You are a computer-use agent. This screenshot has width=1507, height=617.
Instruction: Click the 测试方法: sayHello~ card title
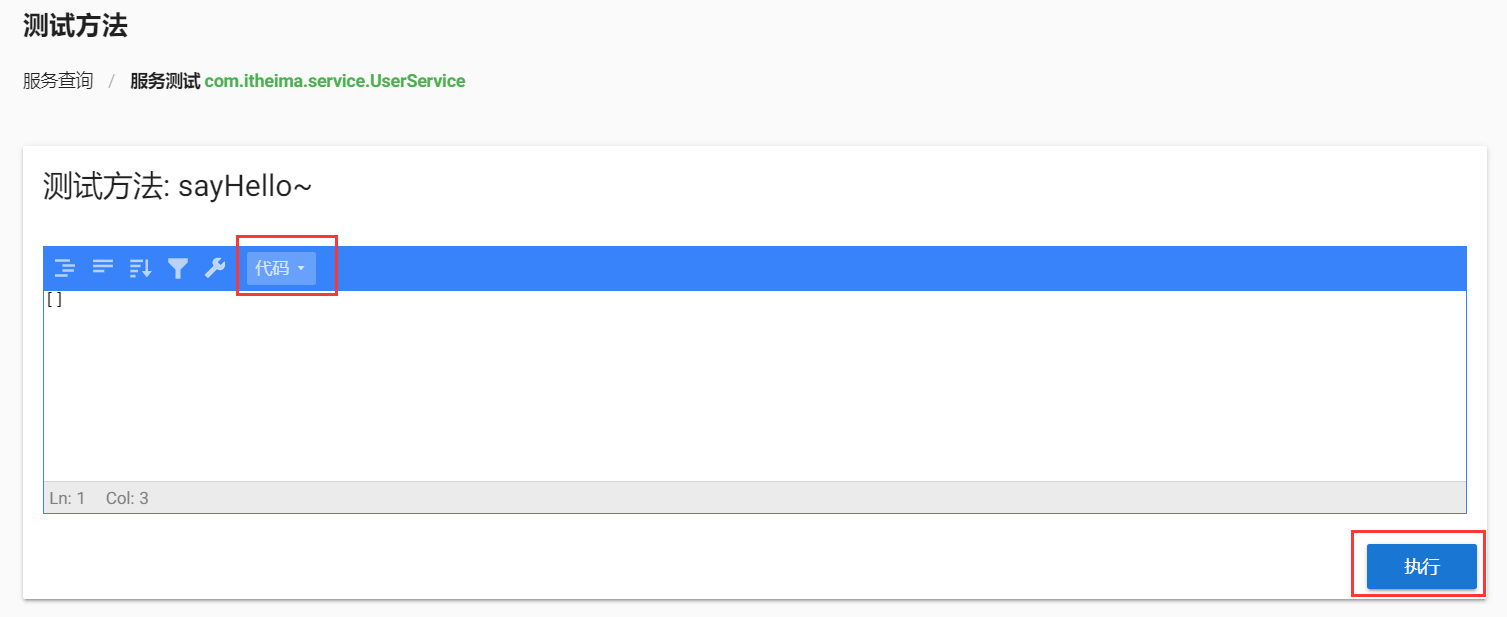[x=178, y=187]
